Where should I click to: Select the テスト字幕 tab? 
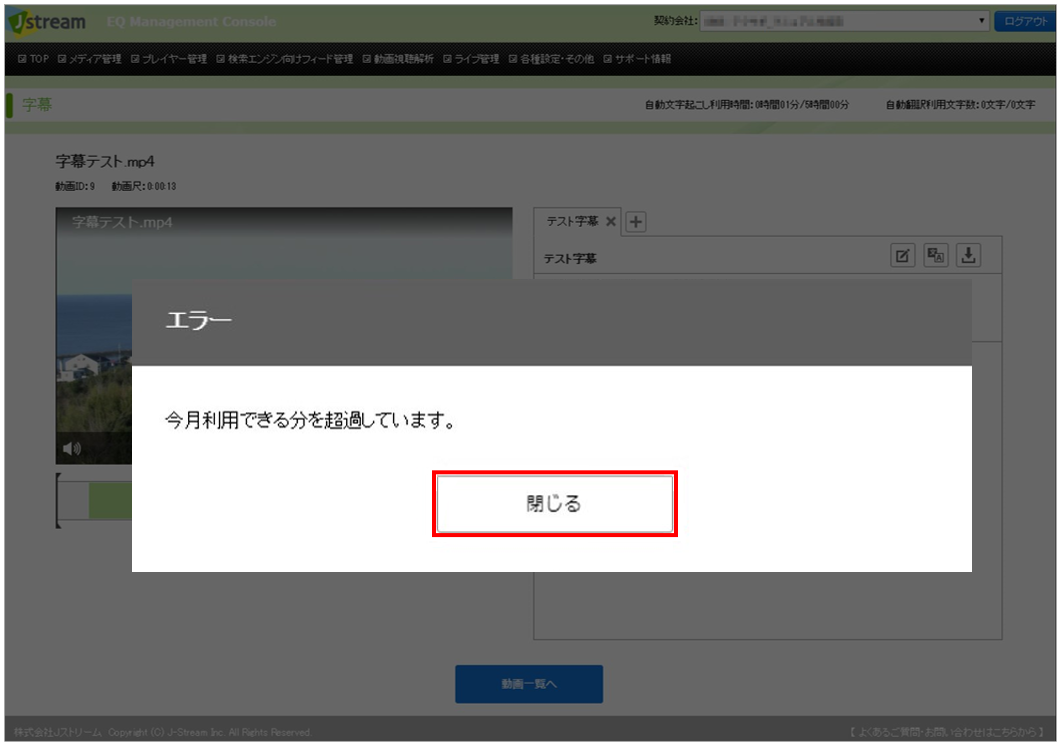(x=572, y=221)
